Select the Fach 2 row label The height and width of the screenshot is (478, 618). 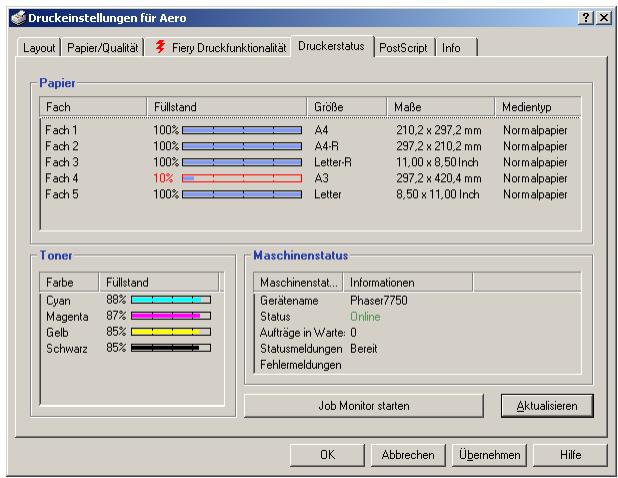[x=61, y=146]
